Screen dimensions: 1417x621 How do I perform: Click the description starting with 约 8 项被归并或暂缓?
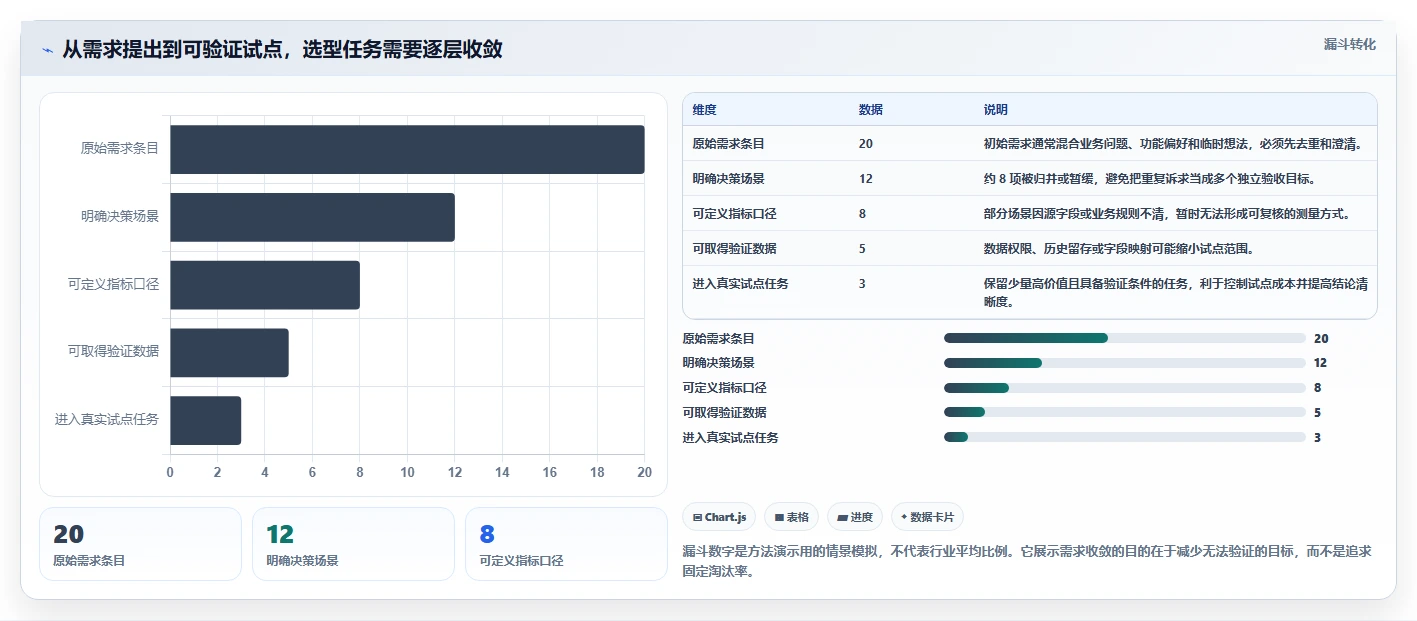click(1149, 179)
